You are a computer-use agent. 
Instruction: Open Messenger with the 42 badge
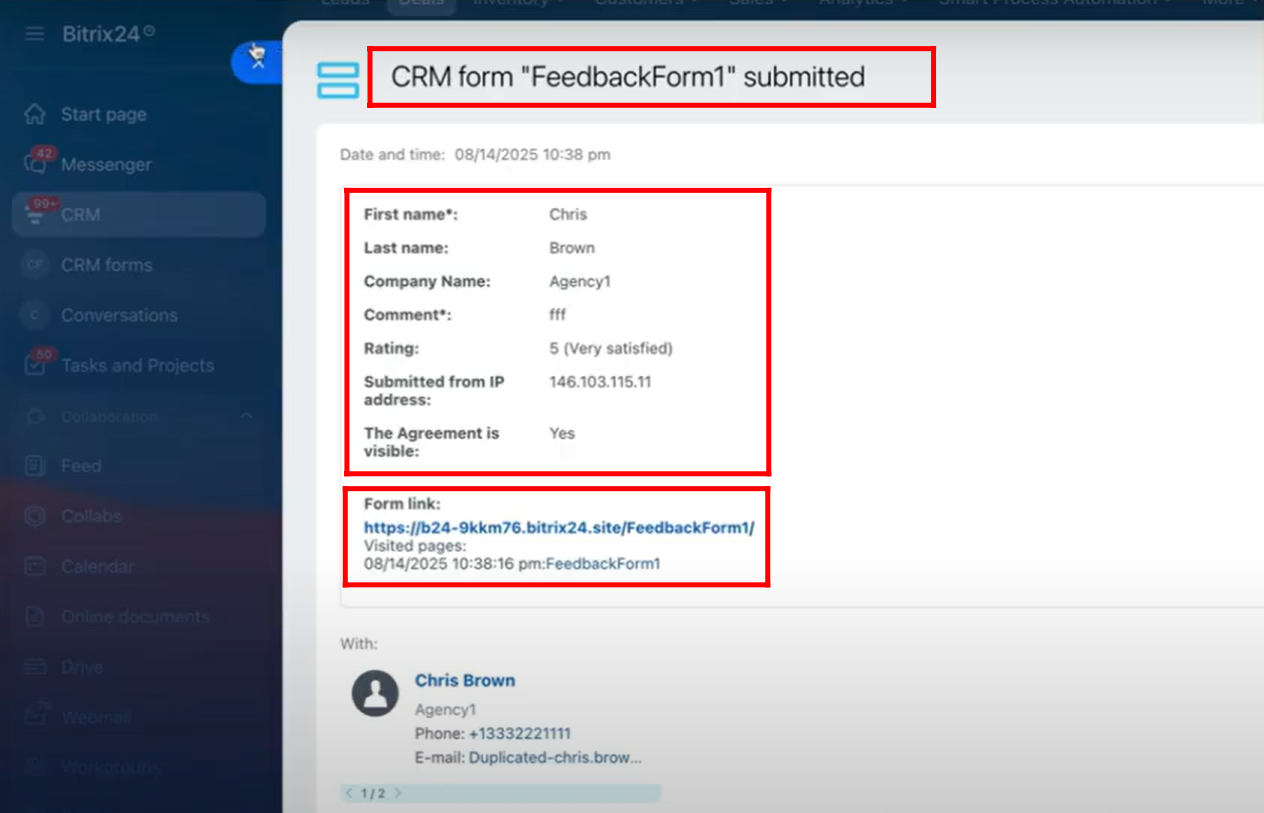pos(106,164)
